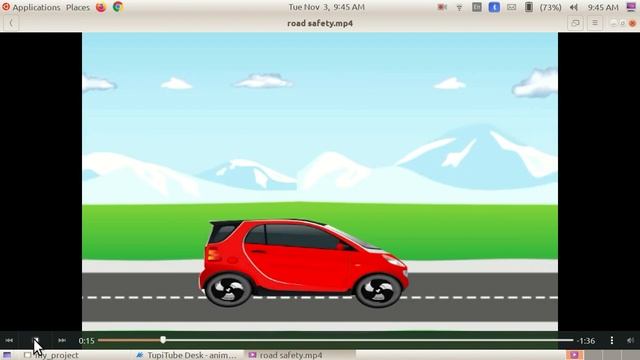This screenshot has width=640, height=360.
Task: Click the screen recorder tray icon
Action: [x=442, y=7]
